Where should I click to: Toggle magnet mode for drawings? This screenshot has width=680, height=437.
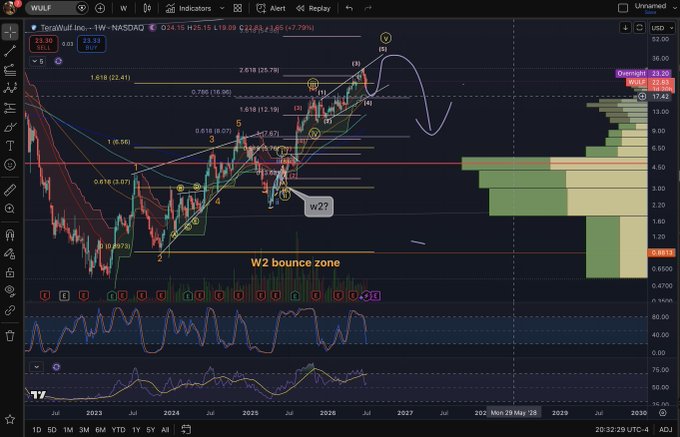(10, 235)
